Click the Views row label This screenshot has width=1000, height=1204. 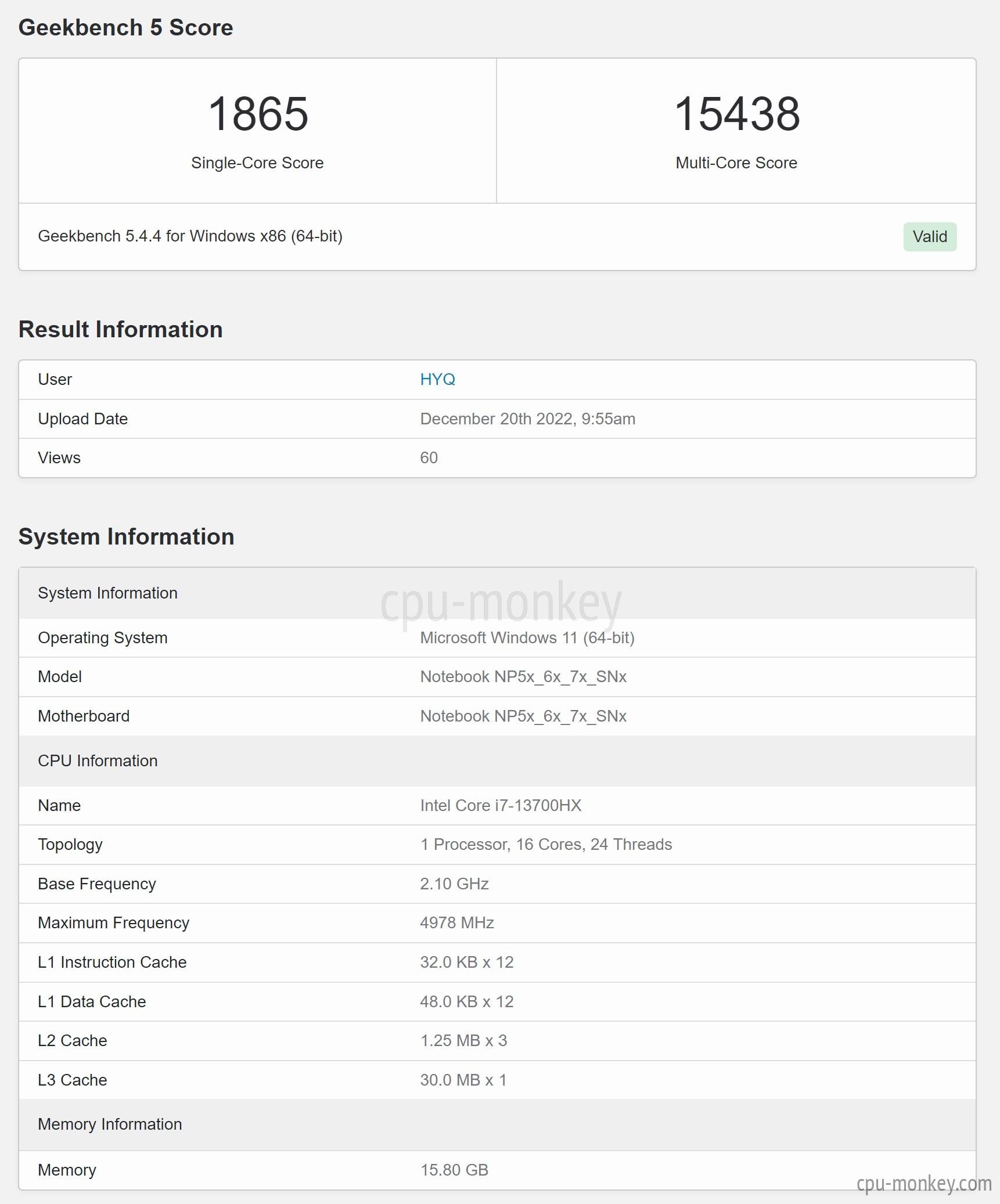pos(59,457)
